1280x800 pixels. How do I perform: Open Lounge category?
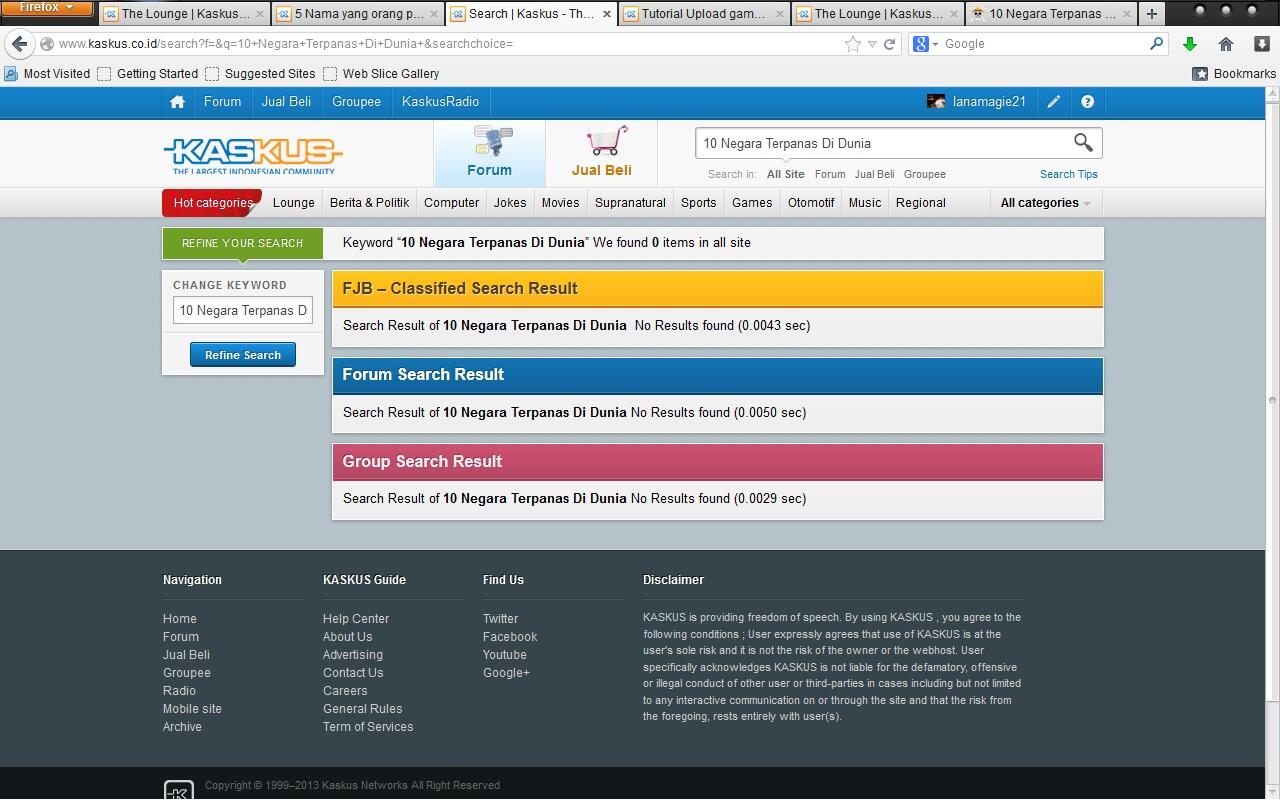(293, 203)
